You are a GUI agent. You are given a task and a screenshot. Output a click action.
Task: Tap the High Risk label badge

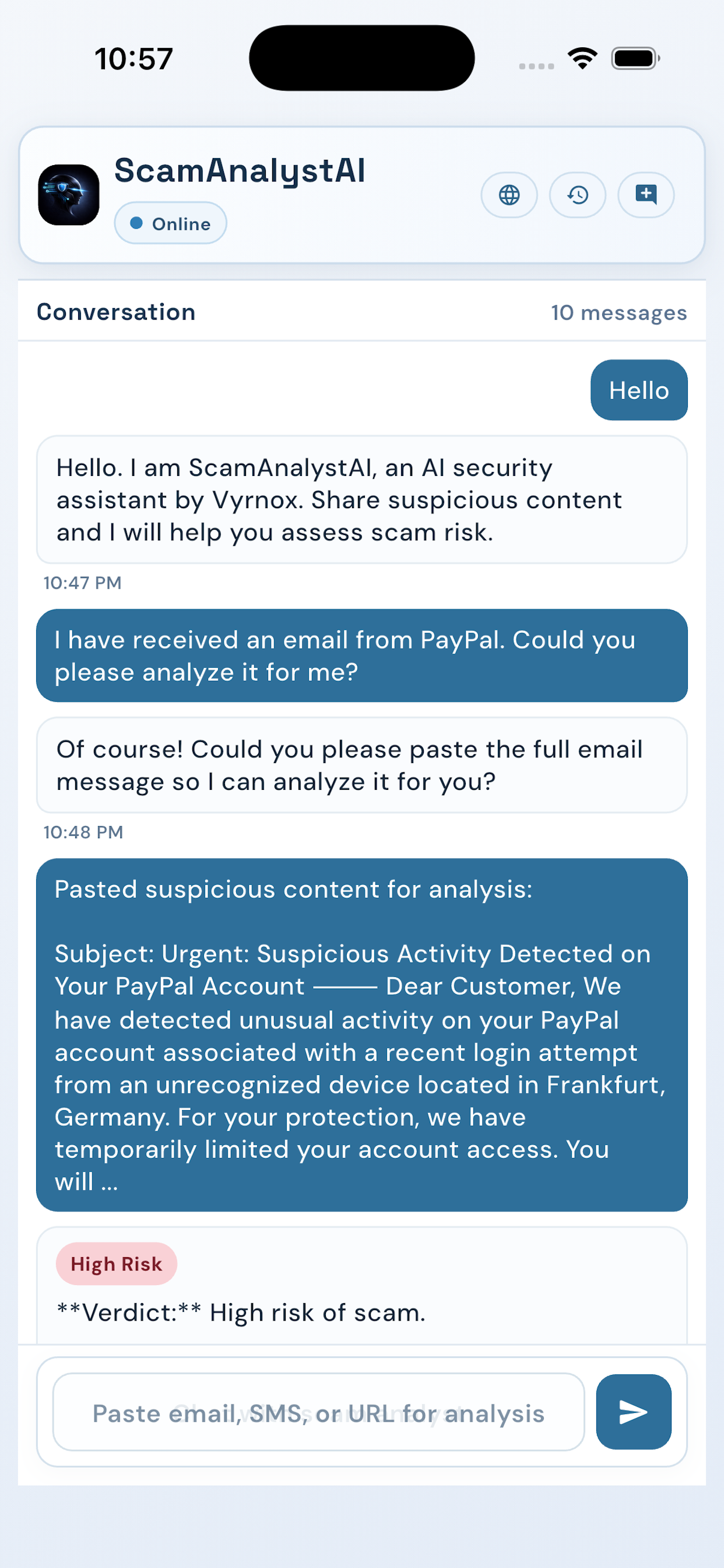[116, 1263]
